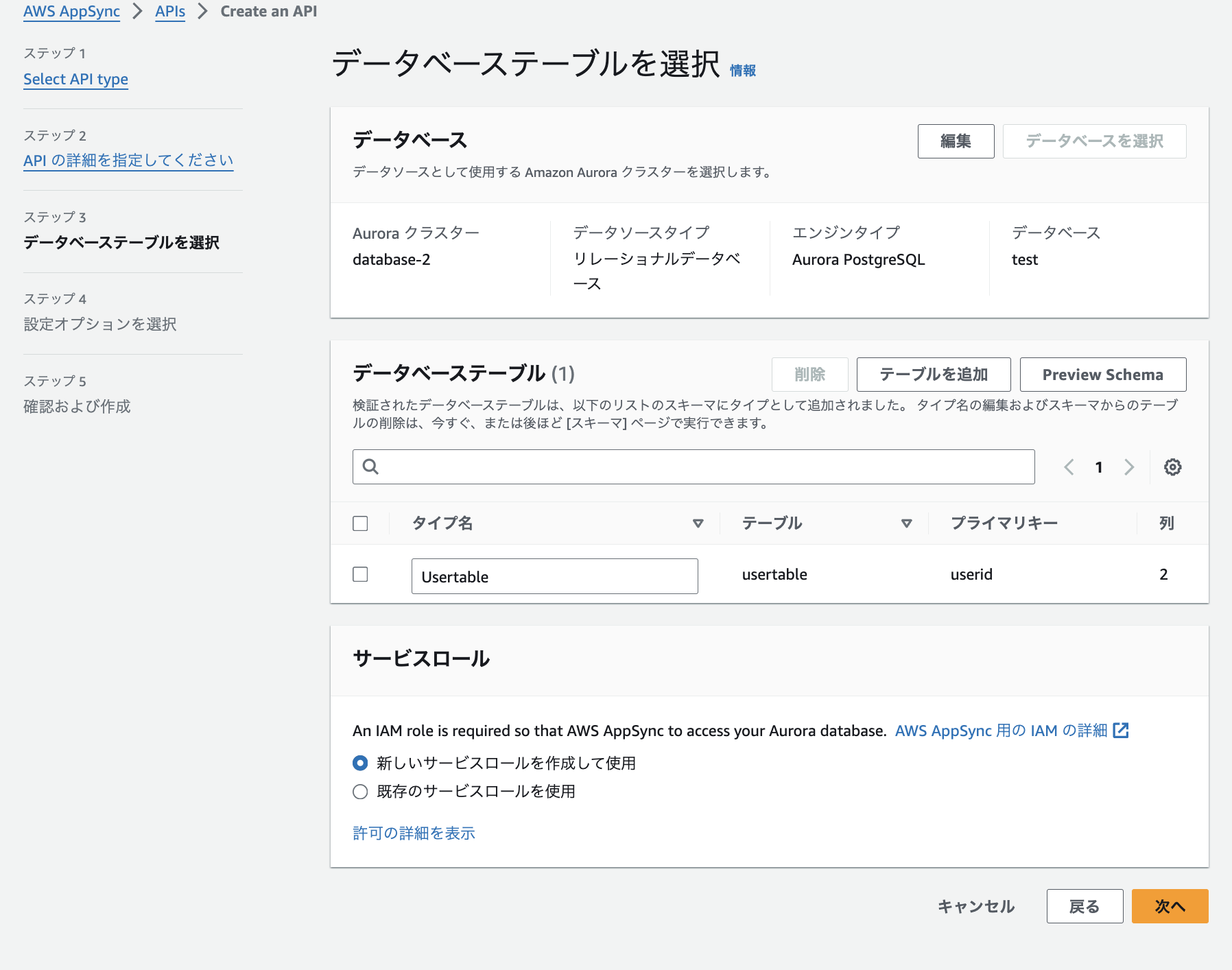Screen dimensions: 1232x970
Task: Toggle the select-all tables checkbox
Action: (x=360, y=523)
